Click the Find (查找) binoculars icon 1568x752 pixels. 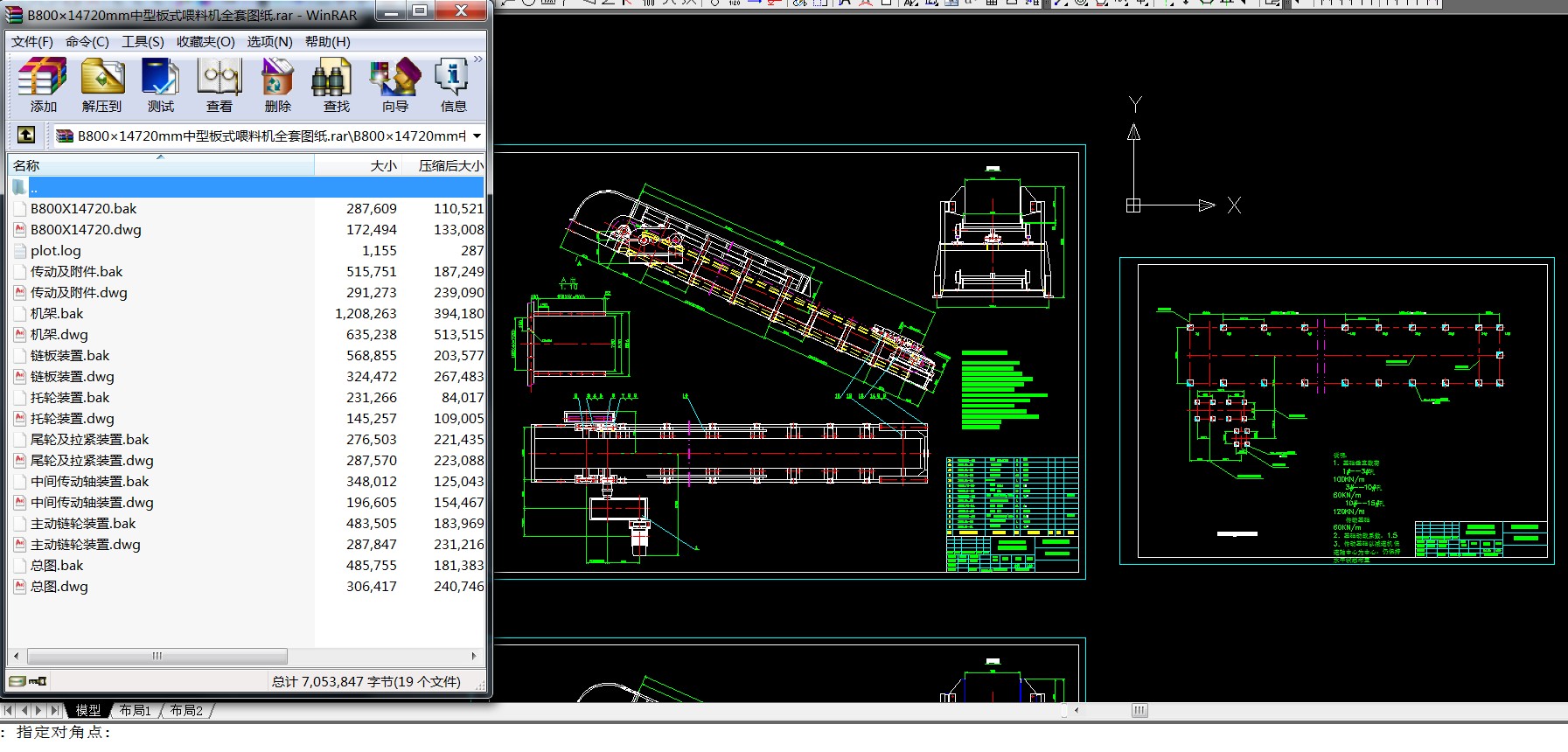click(336, 85)
